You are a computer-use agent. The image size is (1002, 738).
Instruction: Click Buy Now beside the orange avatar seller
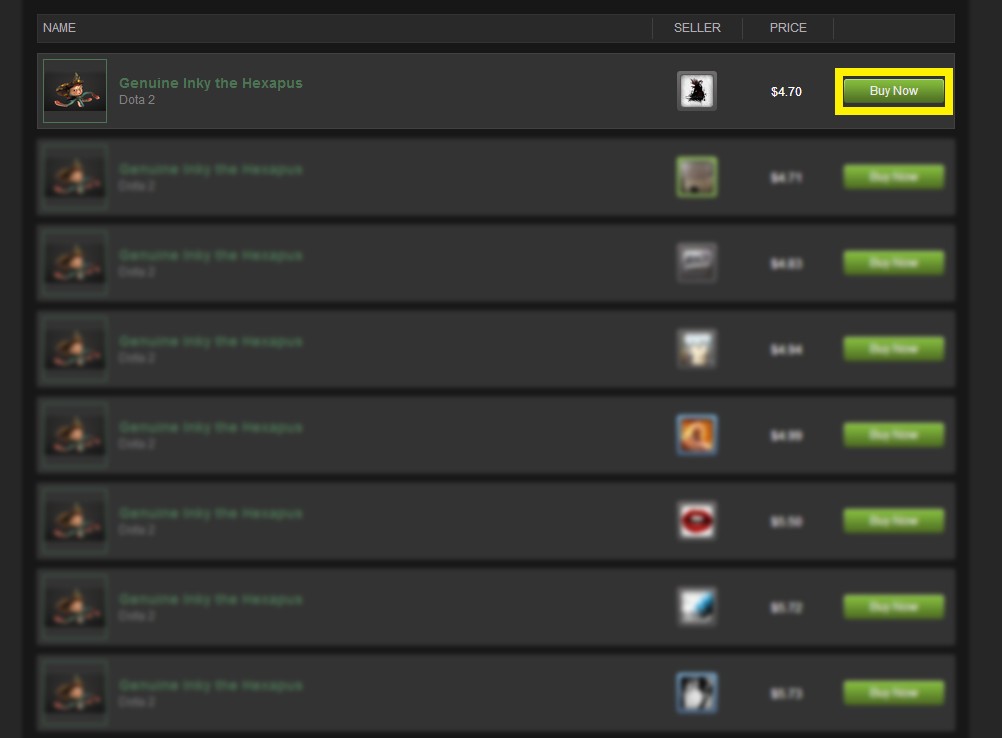[x=893, y=435]
